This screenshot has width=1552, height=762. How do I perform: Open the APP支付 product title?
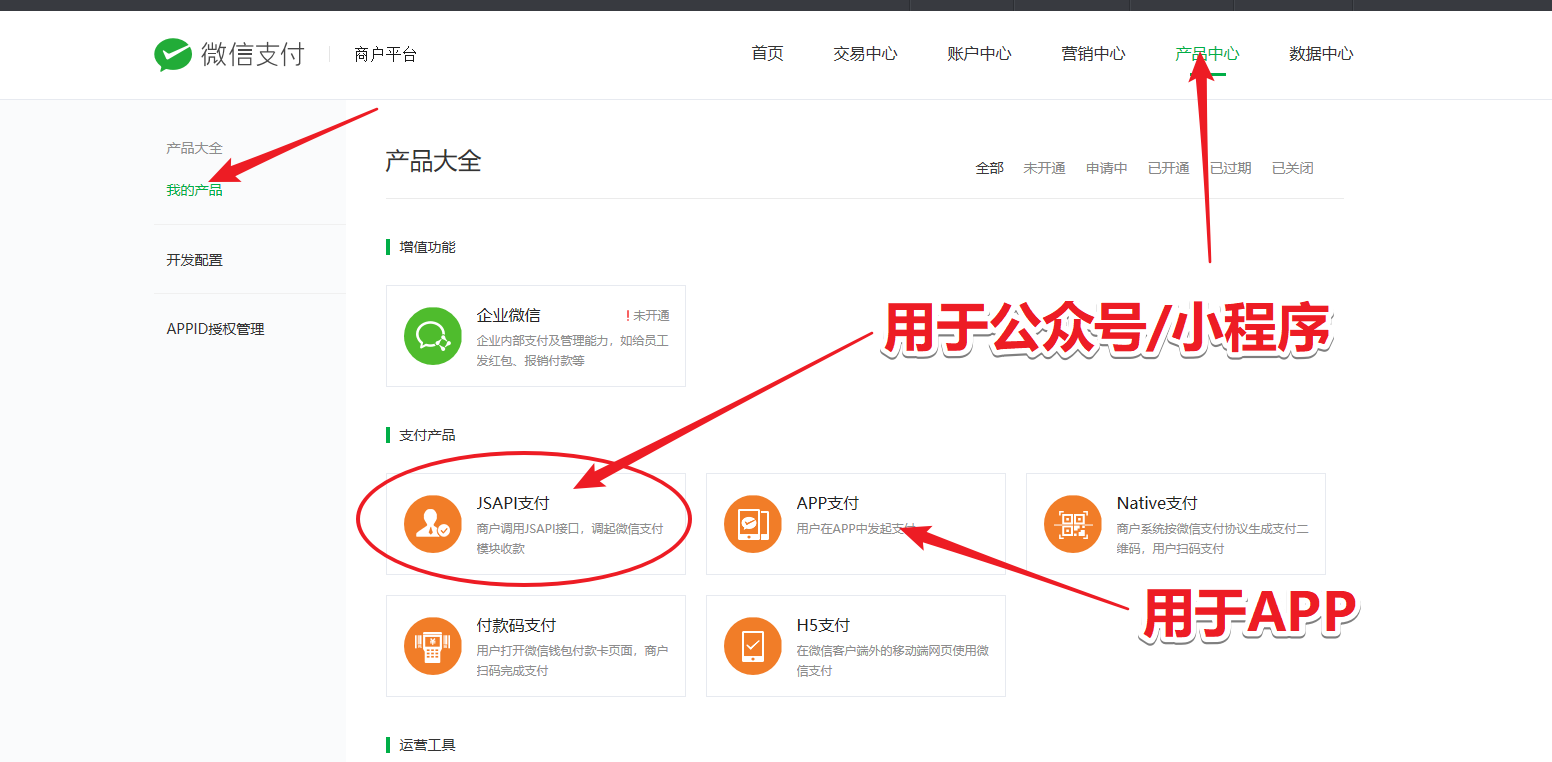tap(827, 503)
